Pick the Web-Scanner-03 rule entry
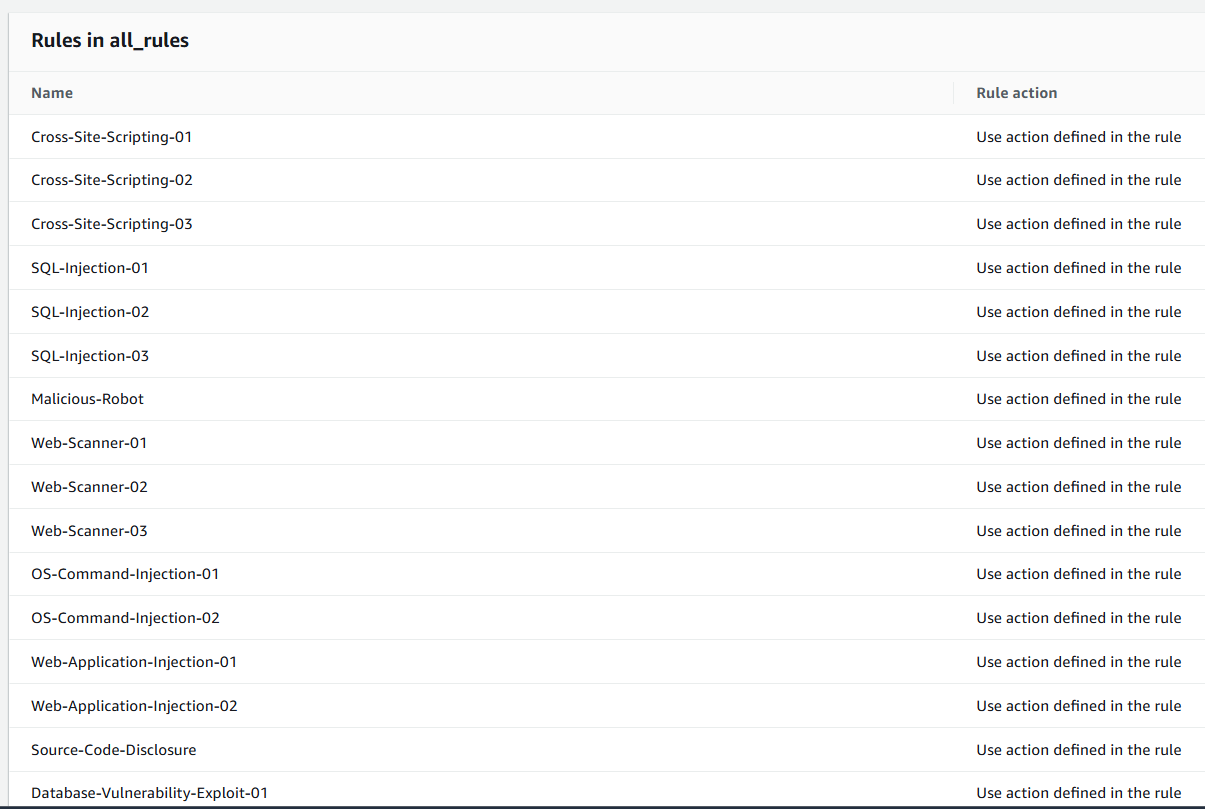 89,531
